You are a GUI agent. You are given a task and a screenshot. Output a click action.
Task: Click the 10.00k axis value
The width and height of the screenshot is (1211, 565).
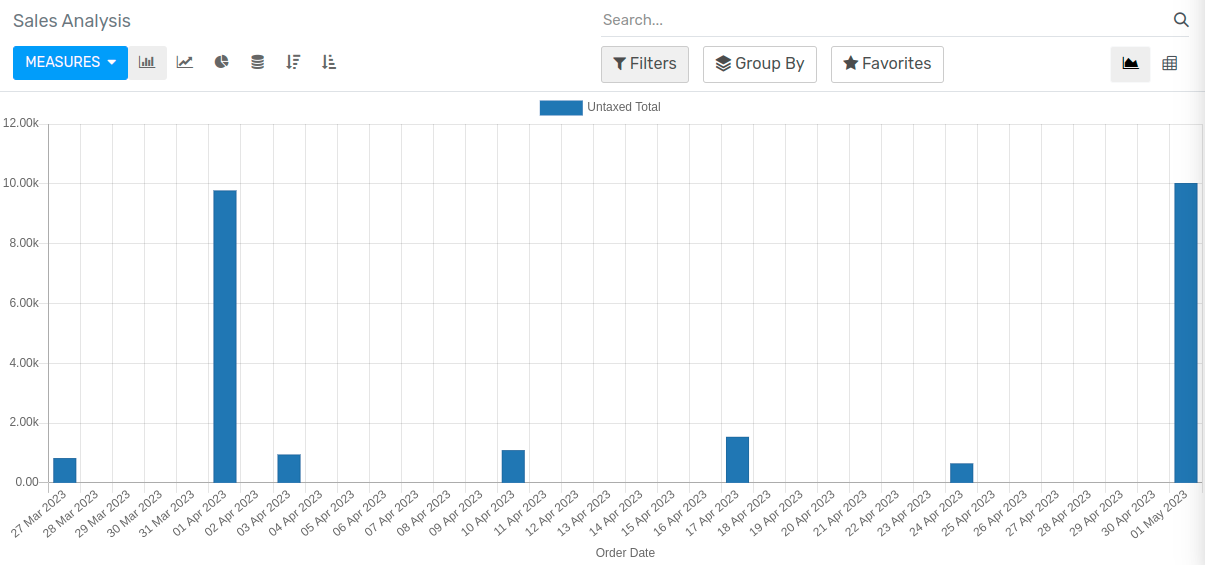[21, 184]
